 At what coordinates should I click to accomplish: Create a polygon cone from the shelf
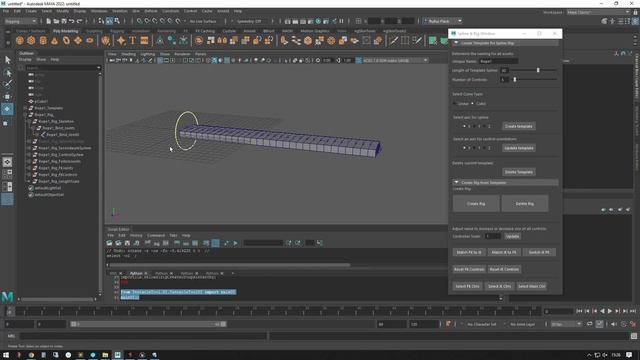55,40
